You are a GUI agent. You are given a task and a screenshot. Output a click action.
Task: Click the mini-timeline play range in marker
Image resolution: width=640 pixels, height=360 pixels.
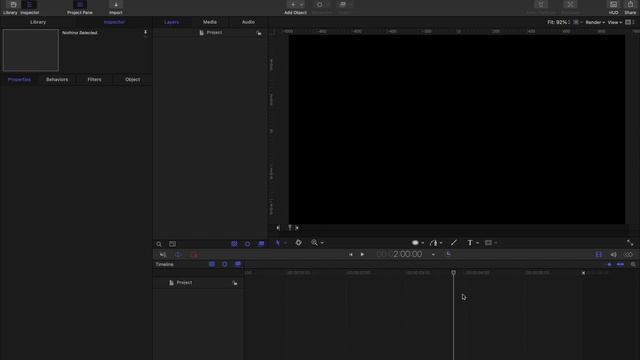coord(278,228)
